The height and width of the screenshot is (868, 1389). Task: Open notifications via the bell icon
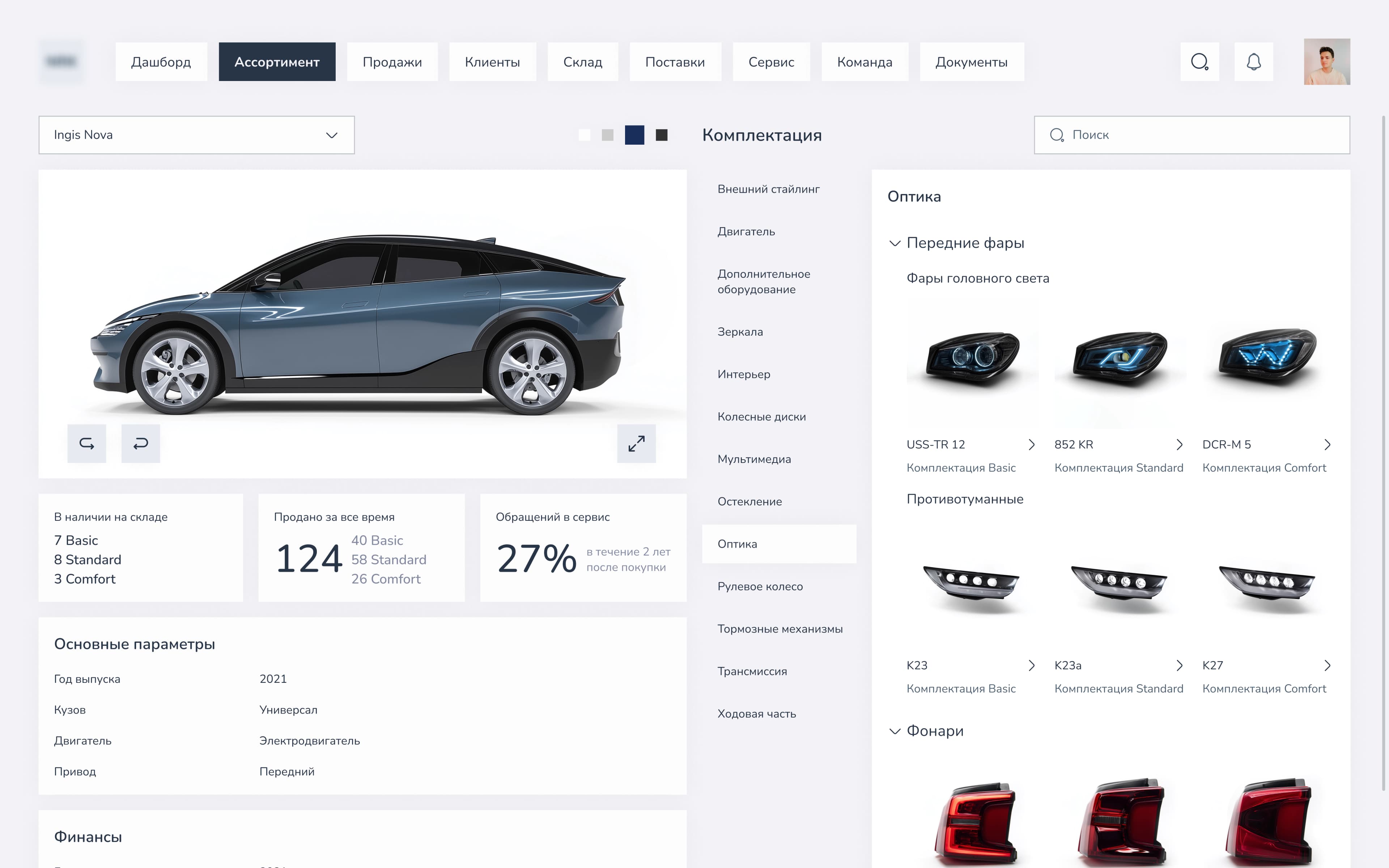coord(1254,61)
